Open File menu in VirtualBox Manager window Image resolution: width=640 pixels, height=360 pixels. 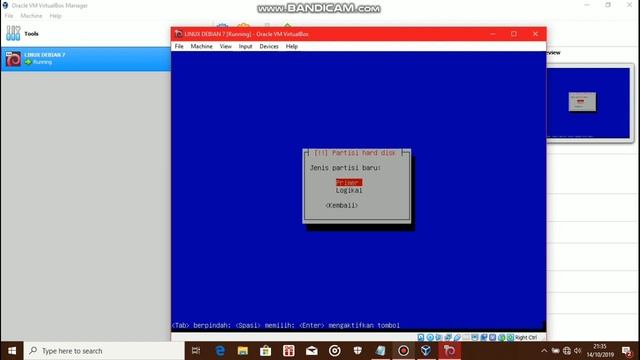[9, 16]
